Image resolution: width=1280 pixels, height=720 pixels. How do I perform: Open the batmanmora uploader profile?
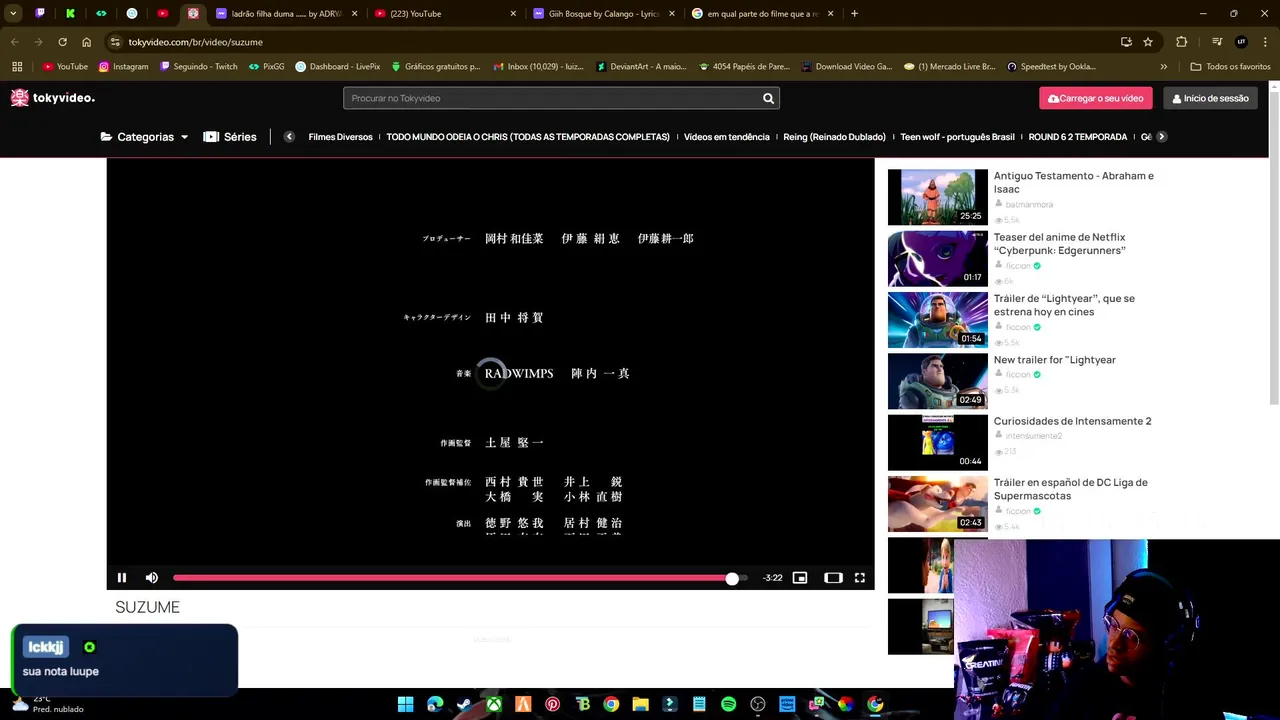pos(1029,204)
